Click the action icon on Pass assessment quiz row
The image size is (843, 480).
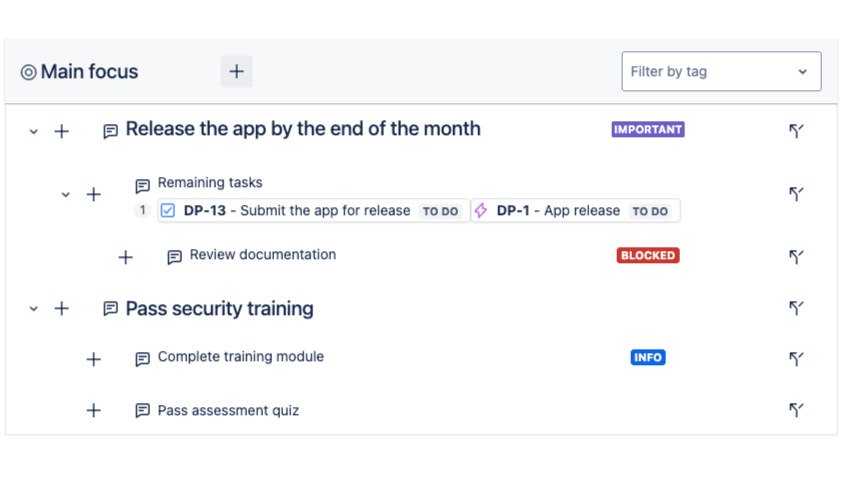[x=796, y=409]
